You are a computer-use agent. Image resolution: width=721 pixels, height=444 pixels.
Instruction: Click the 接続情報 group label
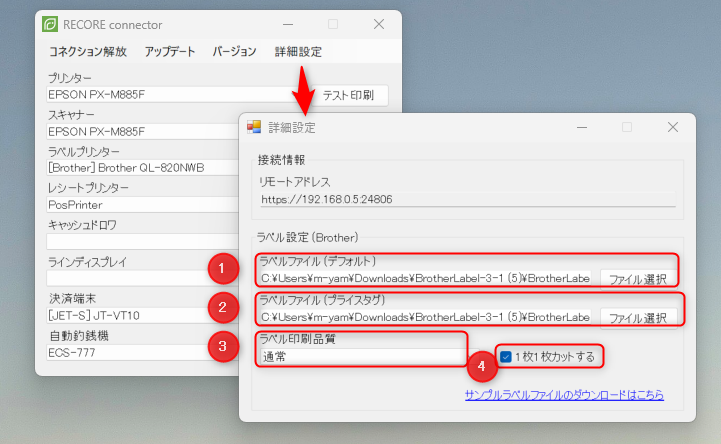click(x=281, y=160)
